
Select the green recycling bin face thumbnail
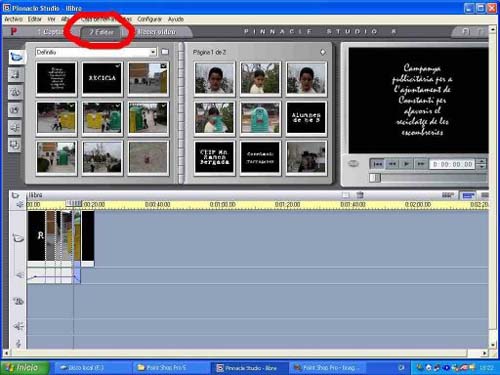(260, 118)
